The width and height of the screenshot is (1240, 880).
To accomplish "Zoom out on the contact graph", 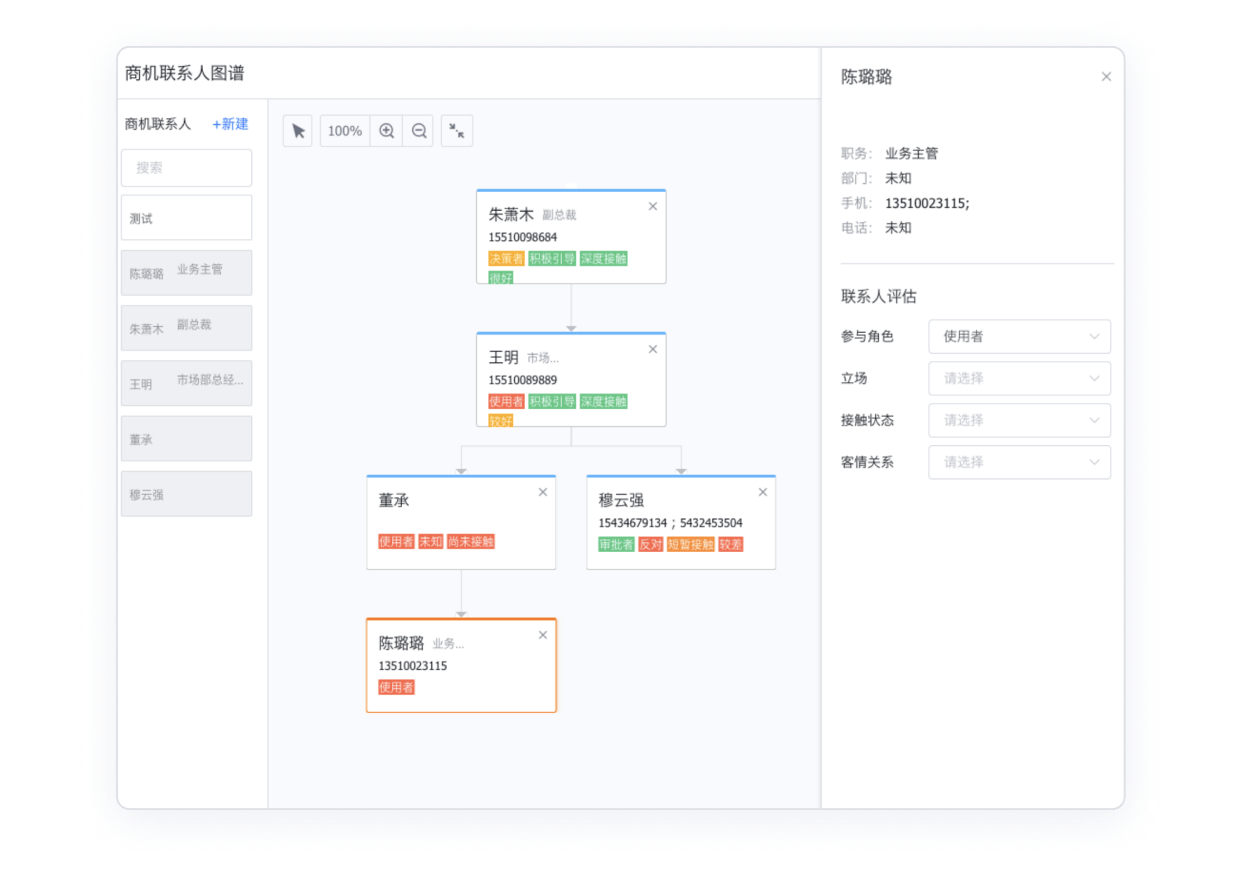I will 418,130.
